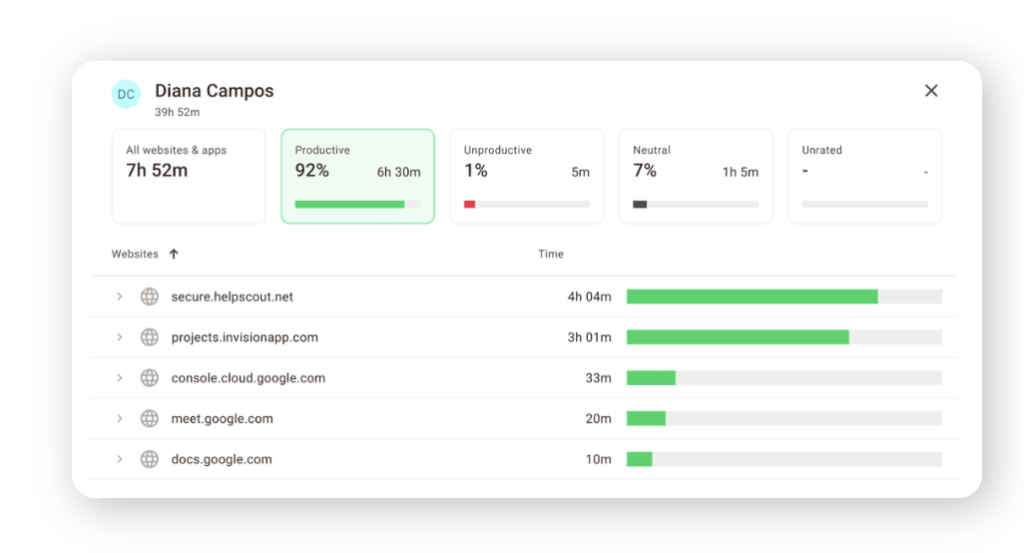The image size is (1024, 553).
Task: Click the 10m time value
Action: 598,459
